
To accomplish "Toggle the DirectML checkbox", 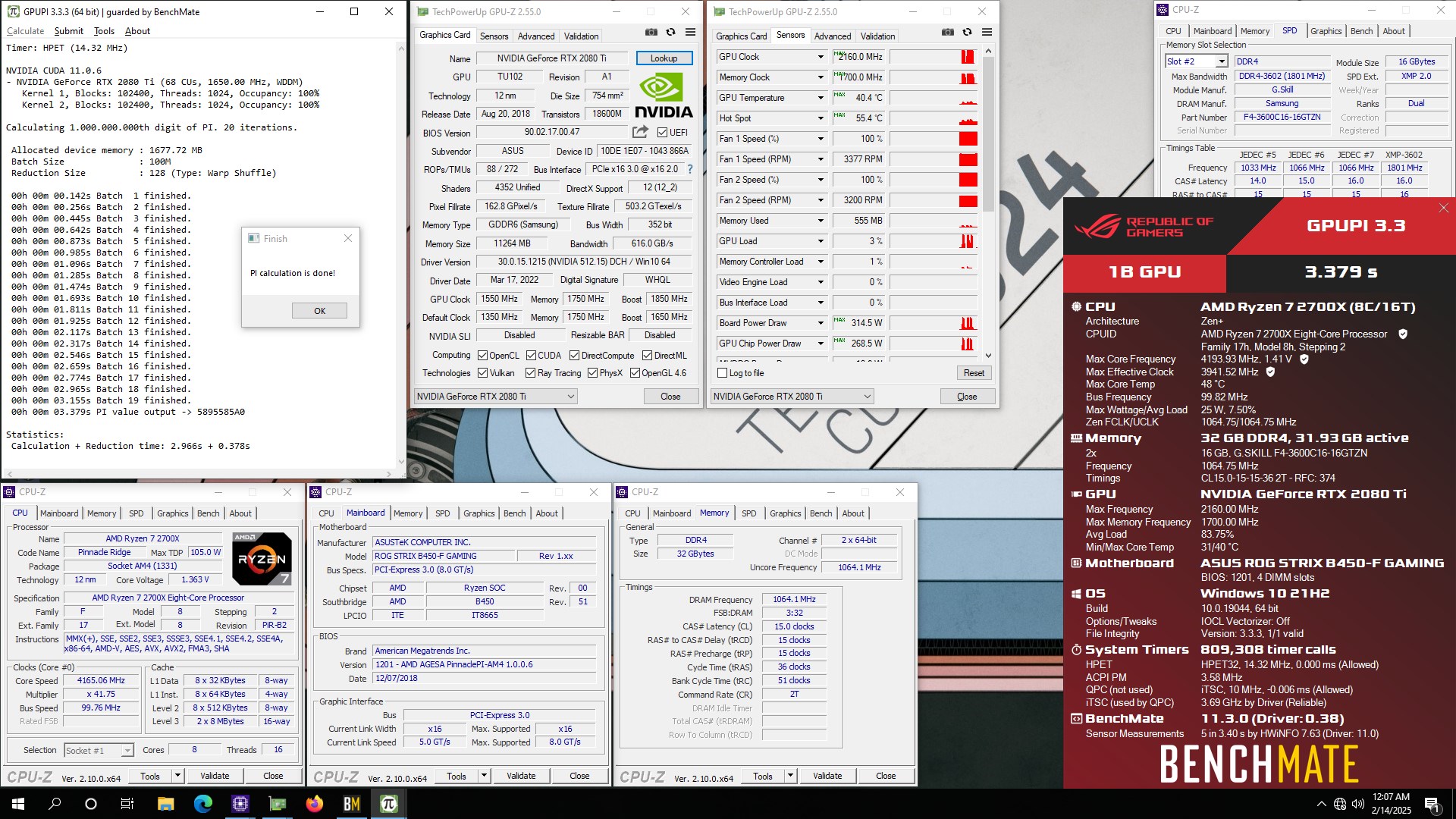I will click(647, 355).
